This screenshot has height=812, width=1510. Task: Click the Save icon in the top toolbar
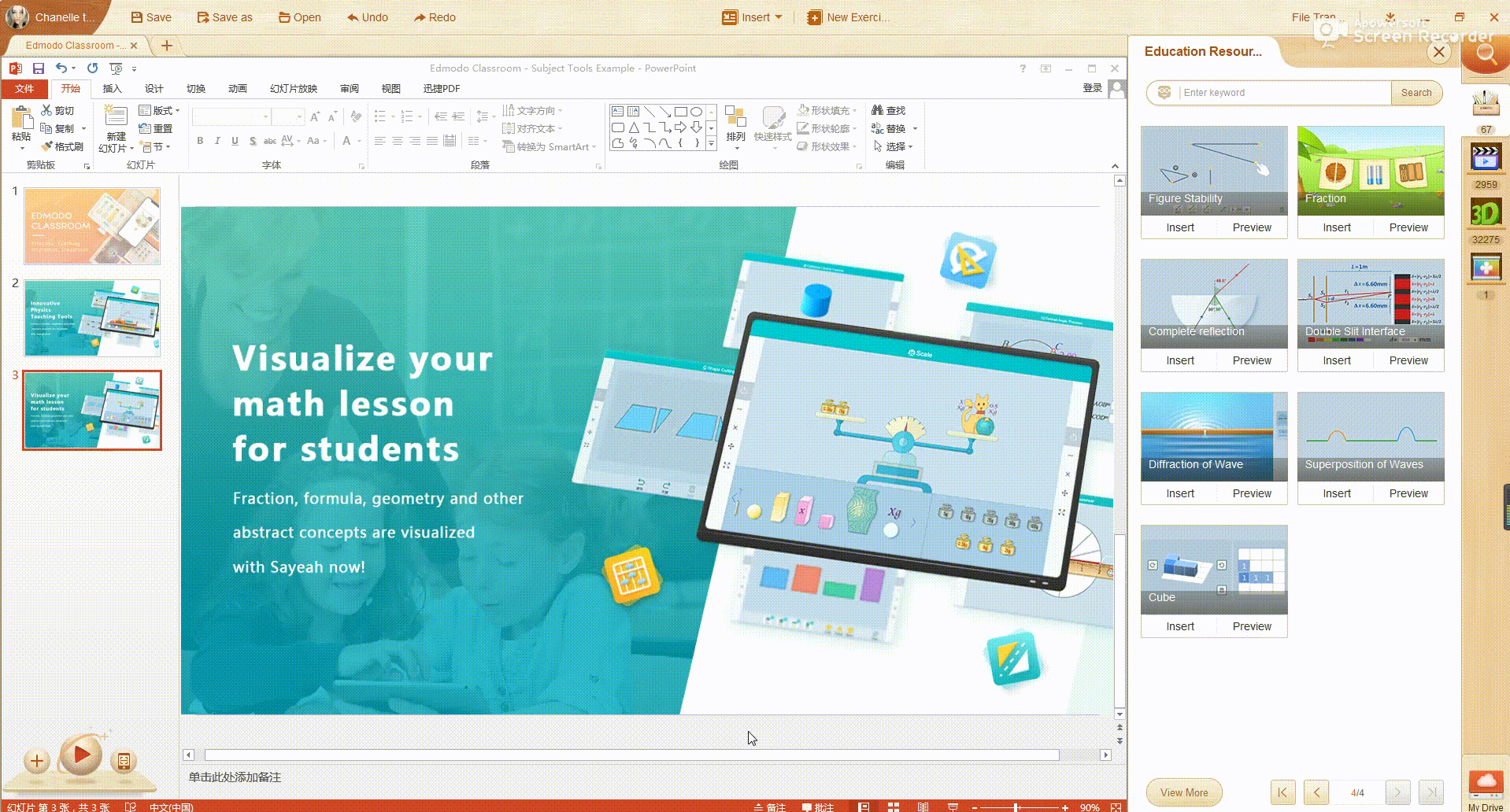point(151,17)
